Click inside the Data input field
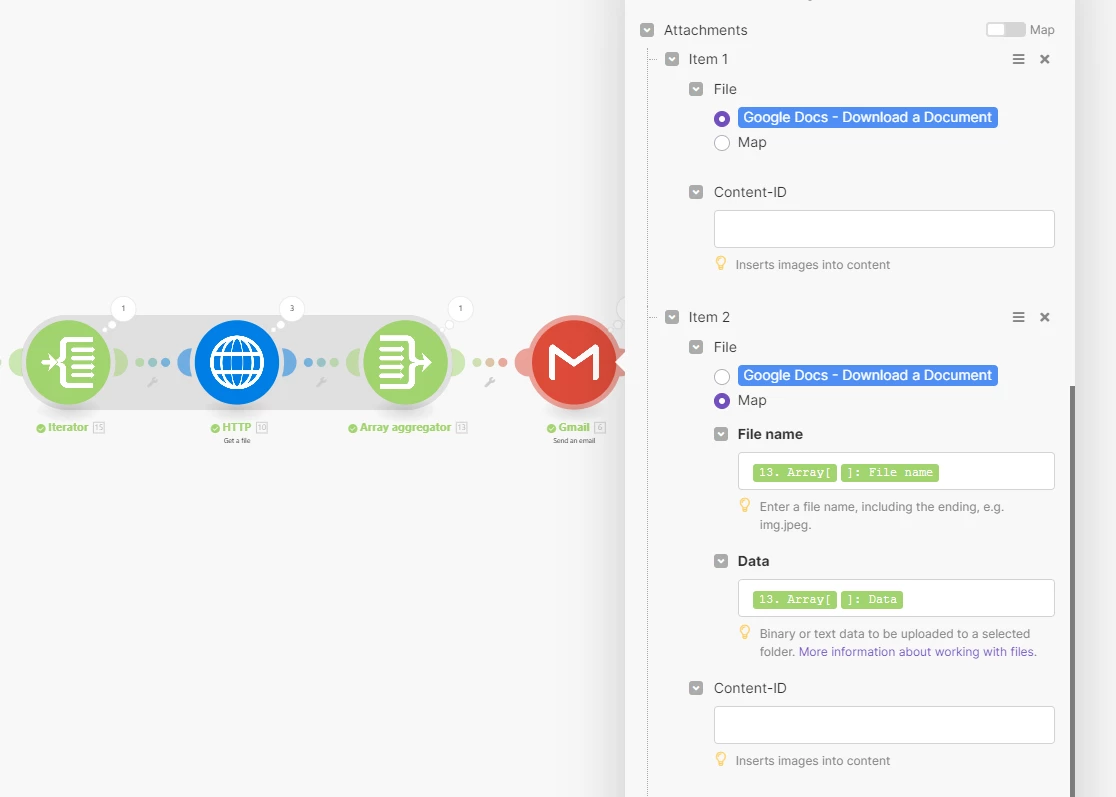Screen dimensions: 1116x797 [896, 598]
